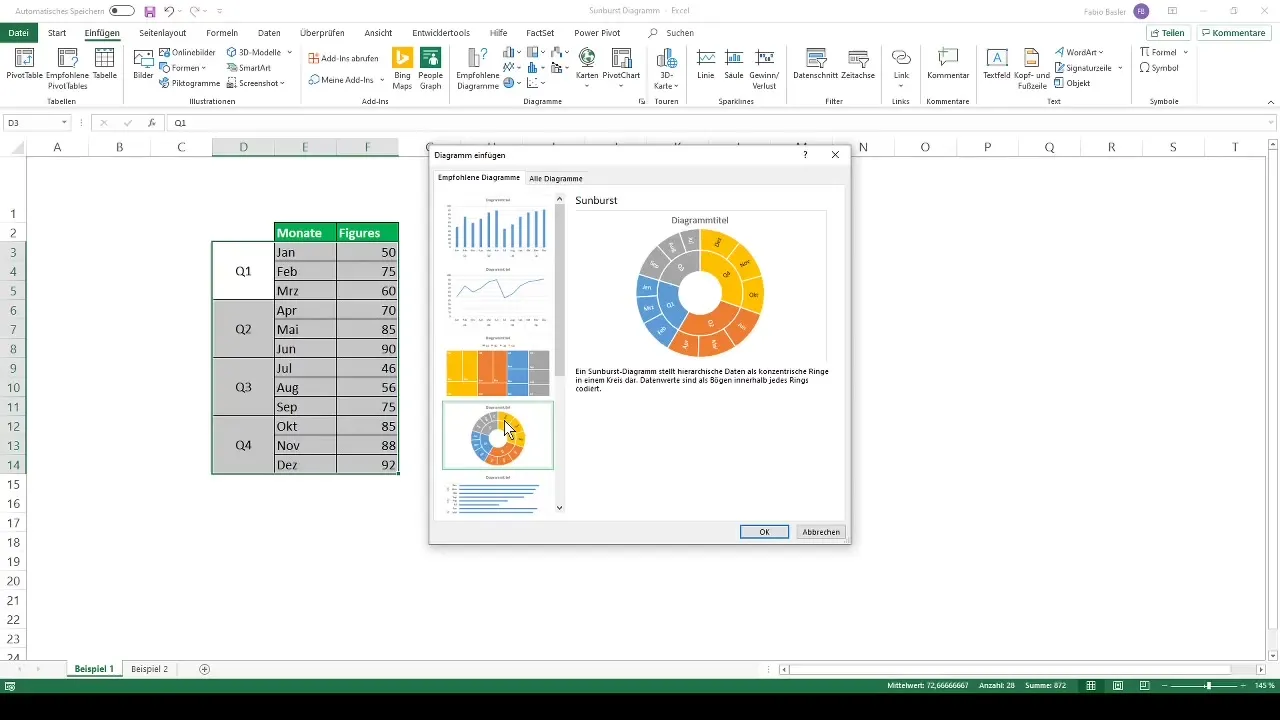Insert function with fx button
This screenshot has height=720, width=1280.
pos(151,123)
